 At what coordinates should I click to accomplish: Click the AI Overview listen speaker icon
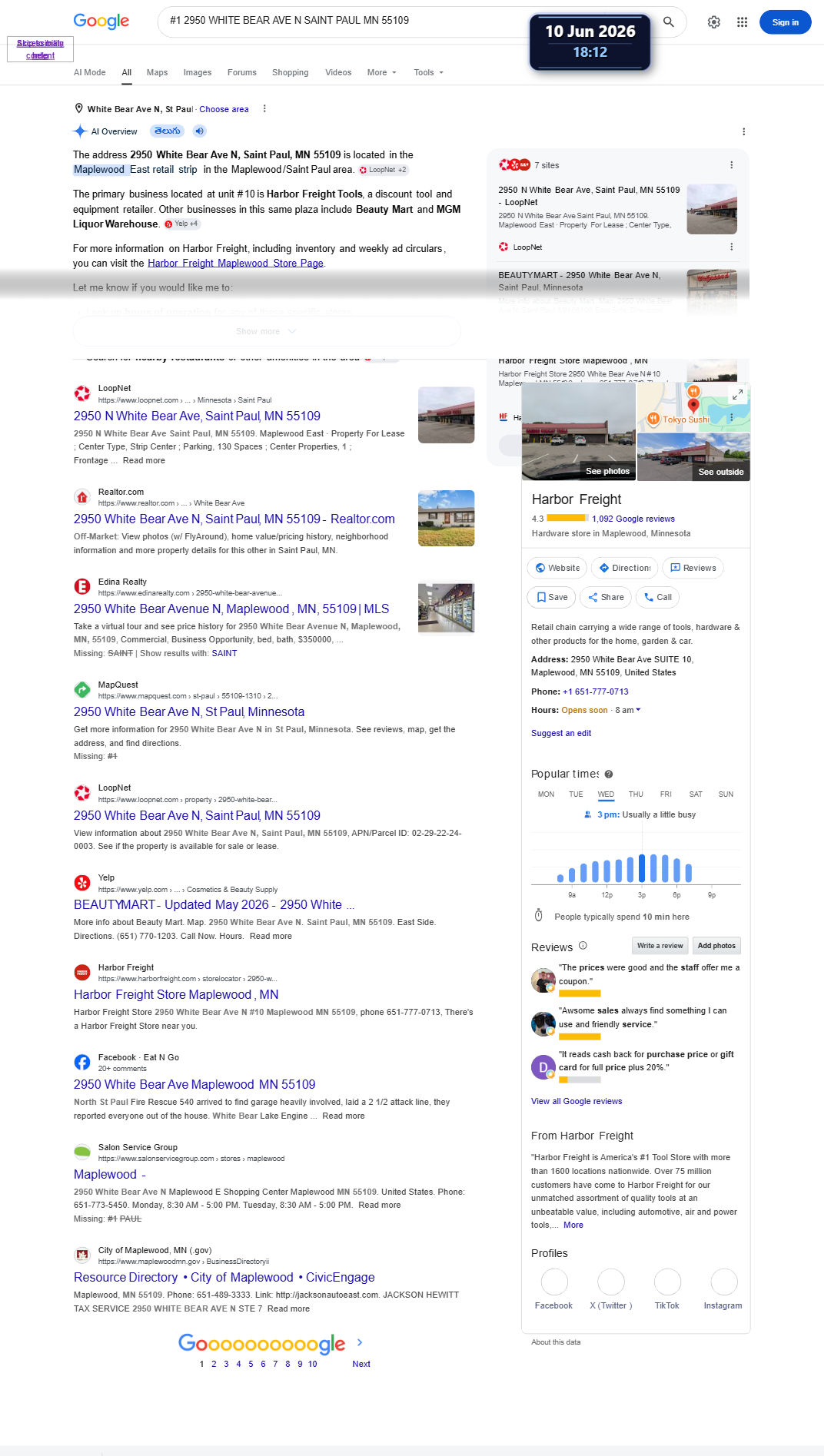[x=199, y=131]
